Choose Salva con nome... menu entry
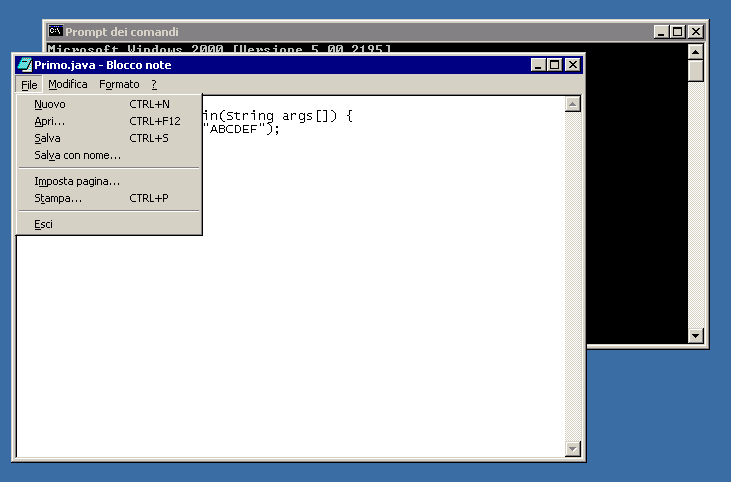 click(77, 155)
